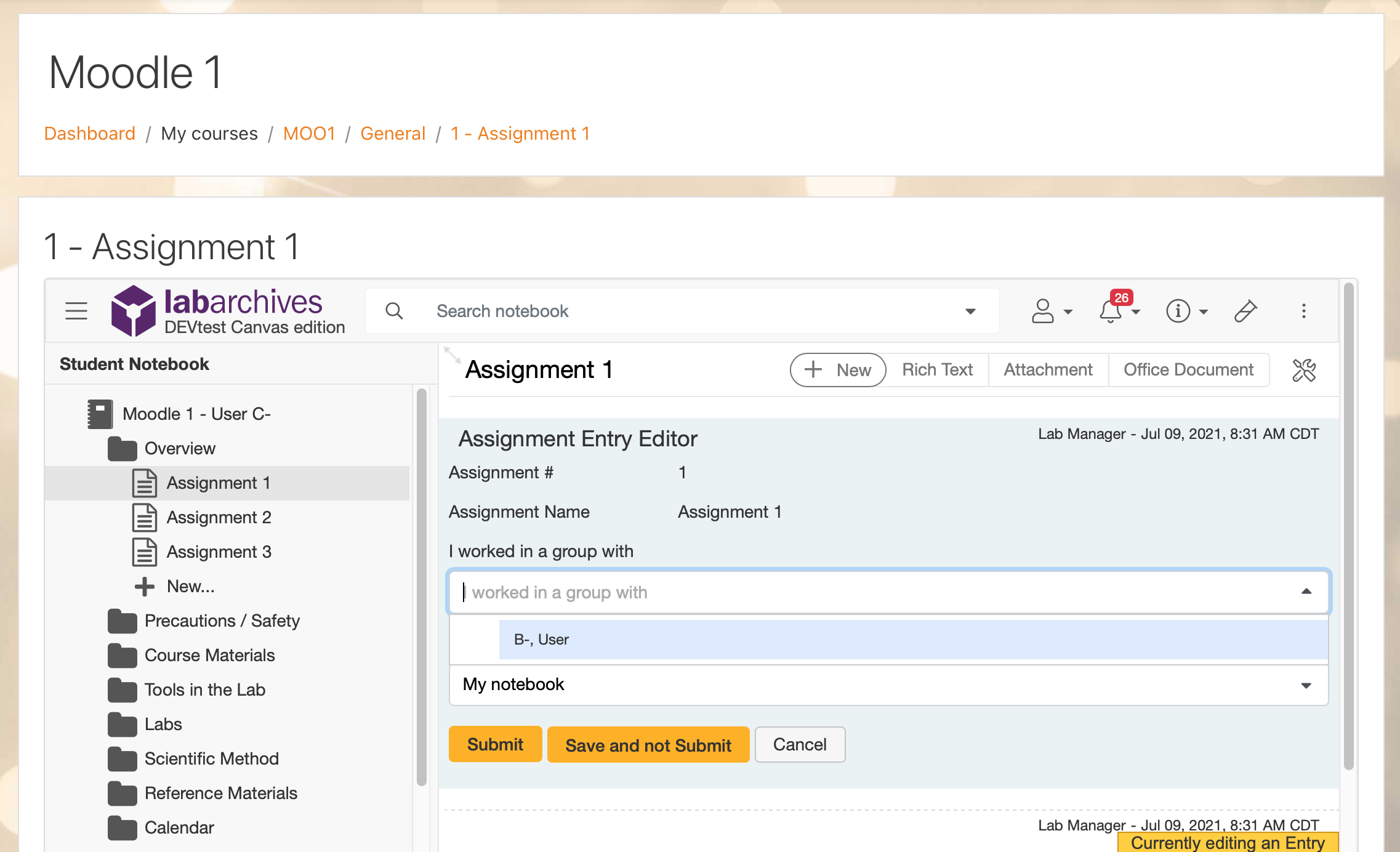This screenshot has width=1400, height=852.
Task: Click the LabArchives cube logo
Action: tap(133, 311)
